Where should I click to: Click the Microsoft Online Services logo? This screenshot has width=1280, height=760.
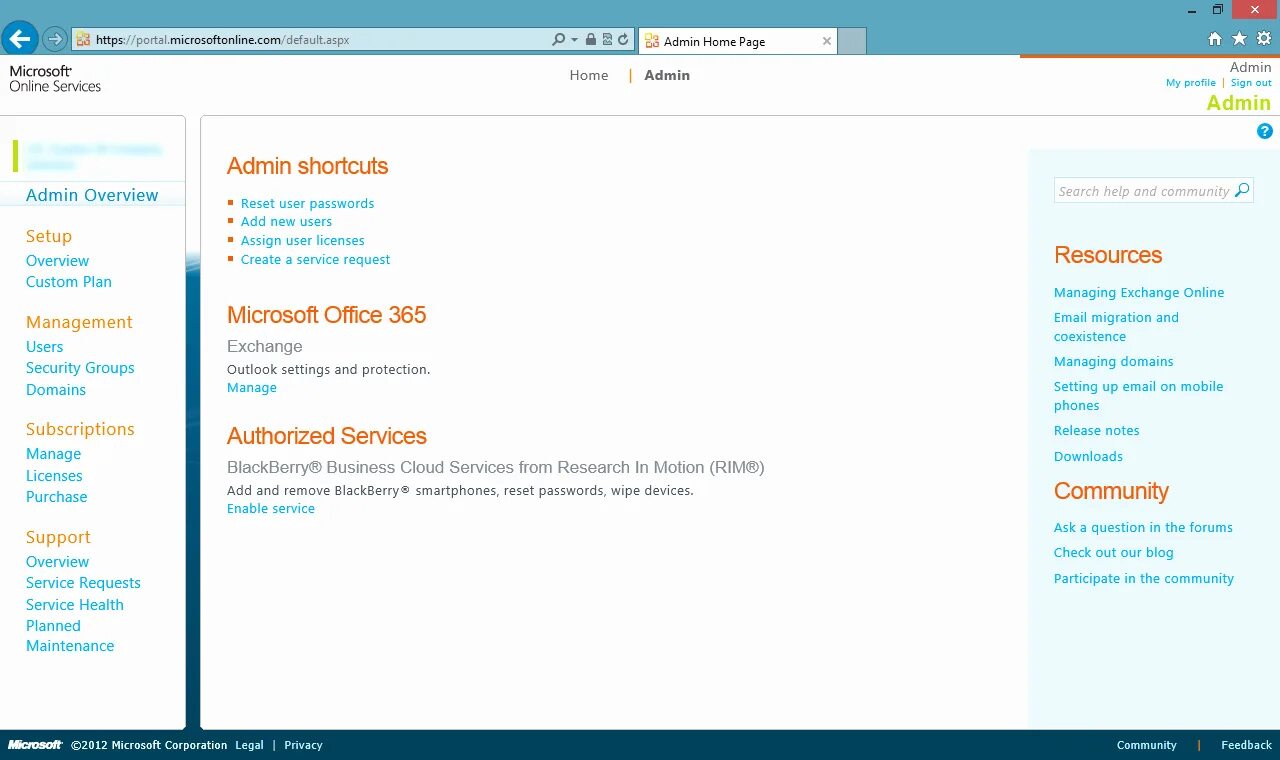55,79
